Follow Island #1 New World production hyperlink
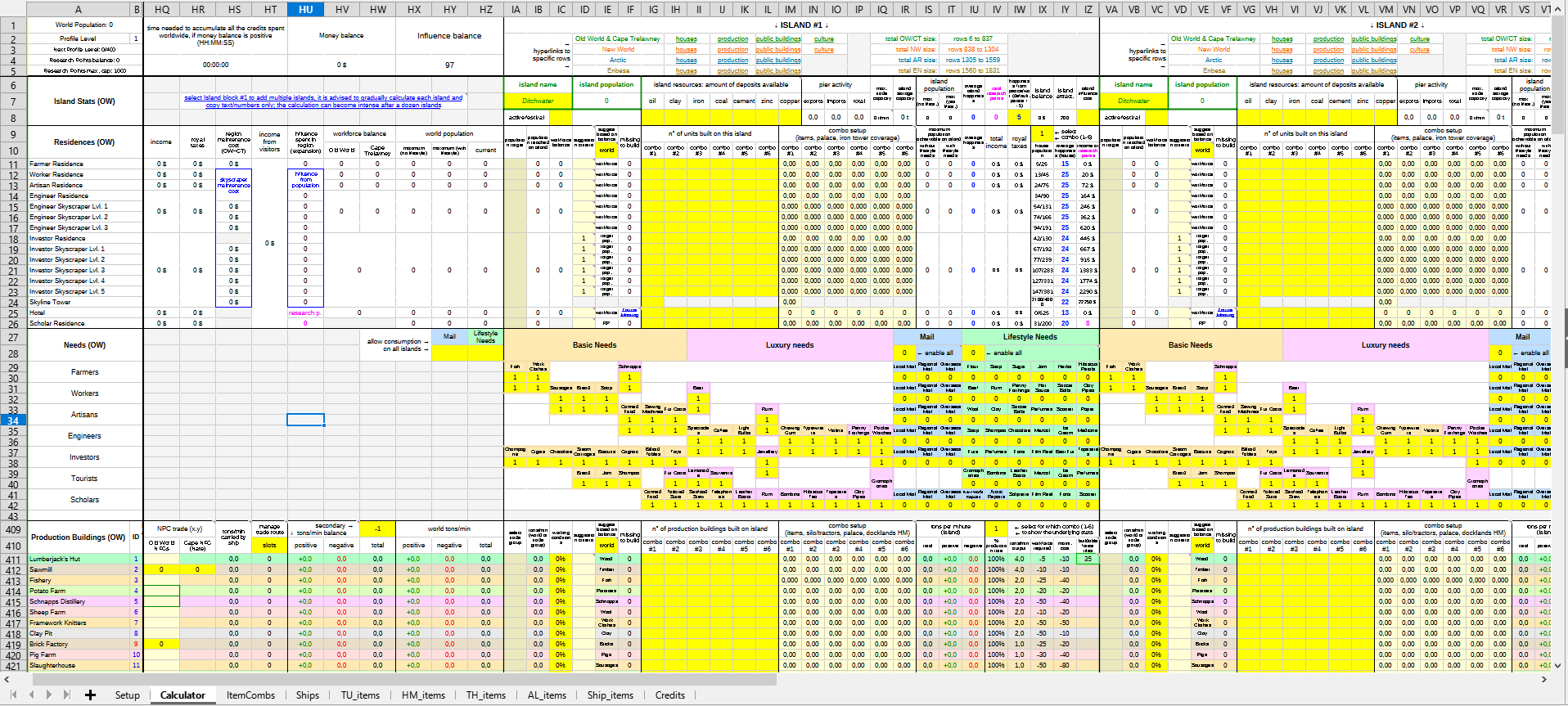1568x706 pixels. tap(732, 50)
